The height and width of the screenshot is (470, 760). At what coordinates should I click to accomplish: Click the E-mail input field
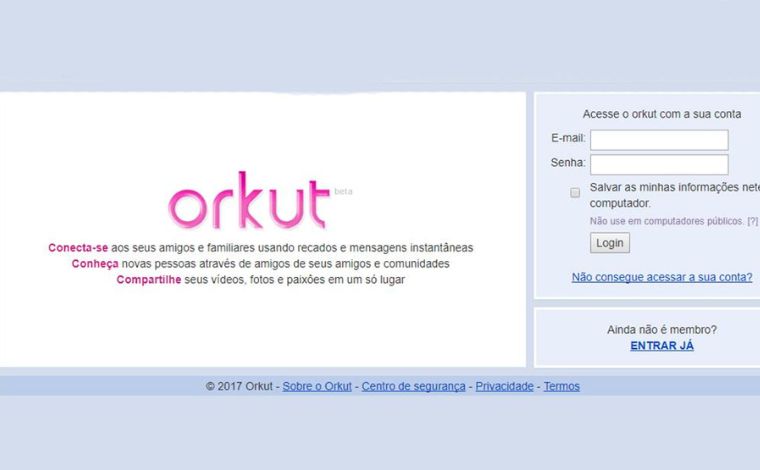coord(659,140)
